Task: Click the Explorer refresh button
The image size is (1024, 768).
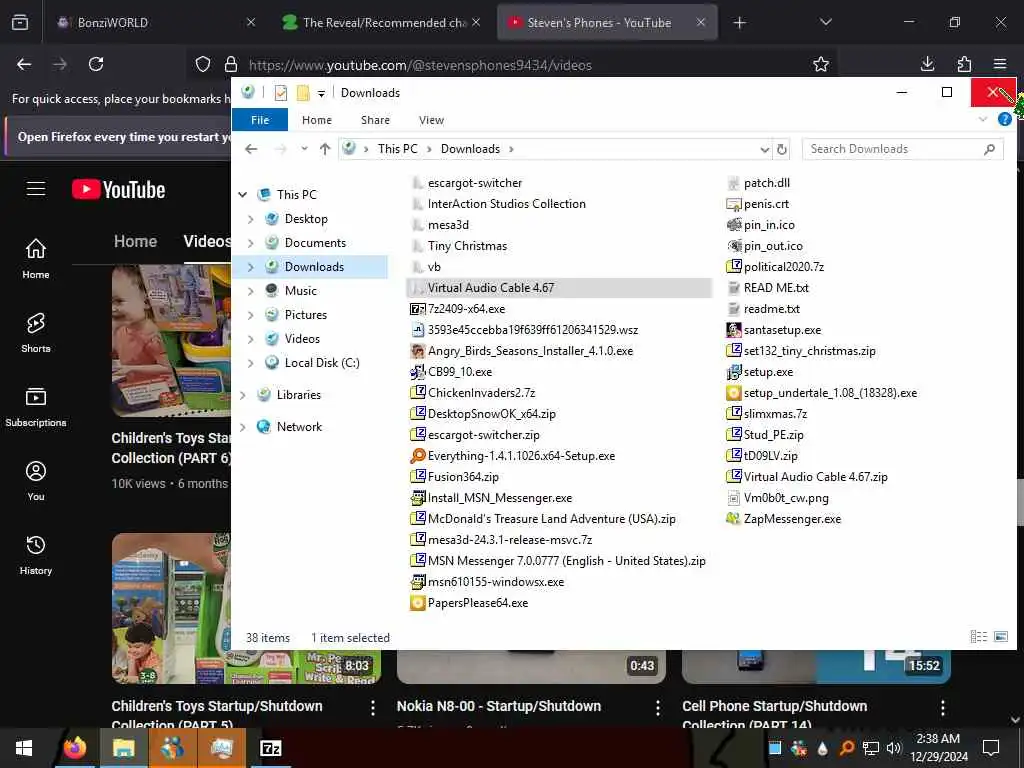Action: pyautogui.click(x=781, y=149)
